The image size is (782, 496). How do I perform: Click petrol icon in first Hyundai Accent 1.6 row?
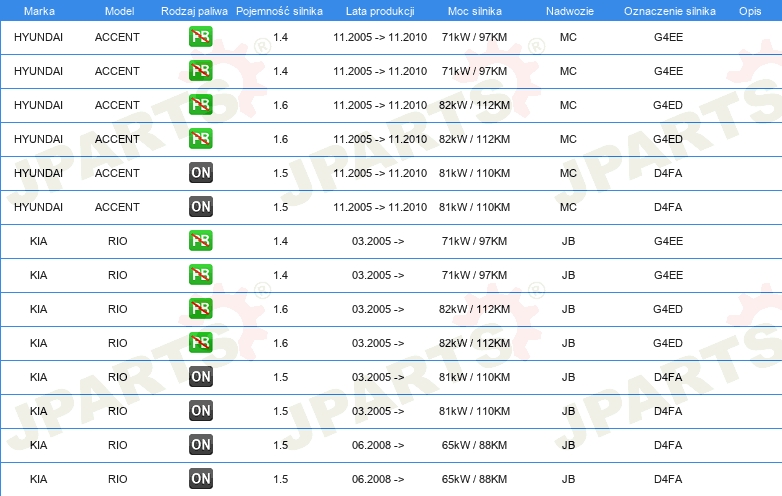pos(200,105)
